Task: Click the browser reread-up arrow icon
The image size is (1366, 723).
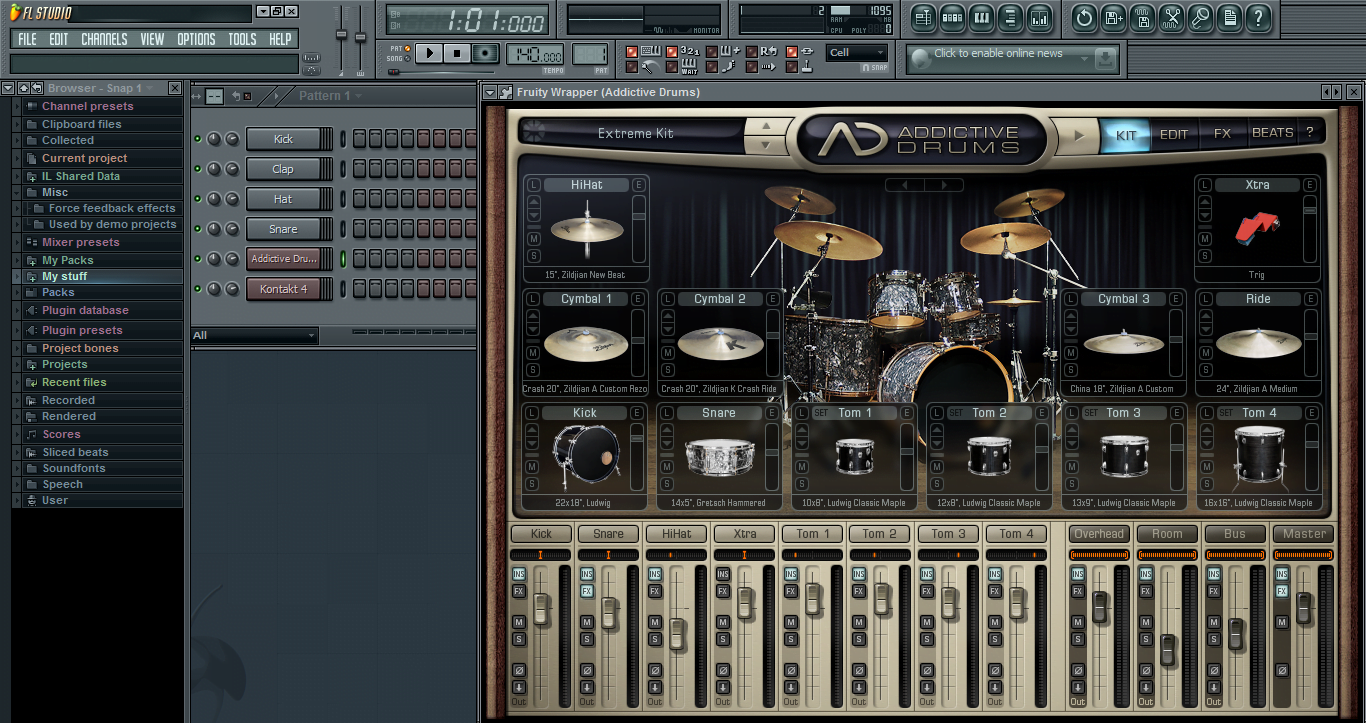Action: pyautogui.click(x=23, y=89)
